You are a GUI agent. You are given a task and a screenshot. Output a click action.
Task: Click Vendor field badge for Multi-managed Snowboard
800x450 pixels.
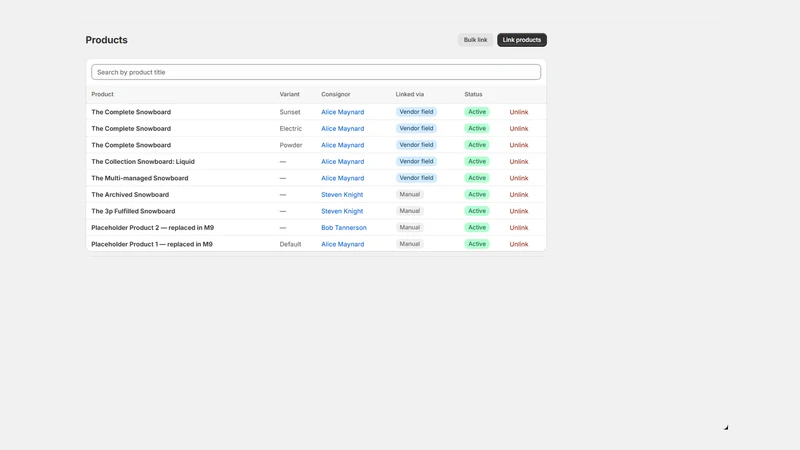click(416, 178)
